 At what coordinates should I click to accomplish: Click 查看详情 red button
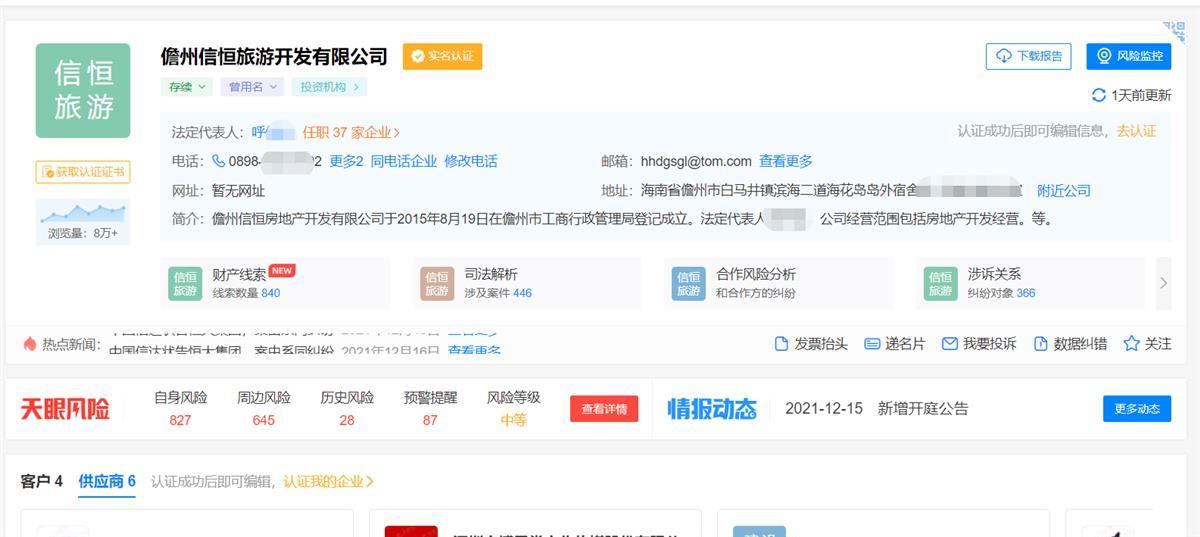(x=604, y=409)
